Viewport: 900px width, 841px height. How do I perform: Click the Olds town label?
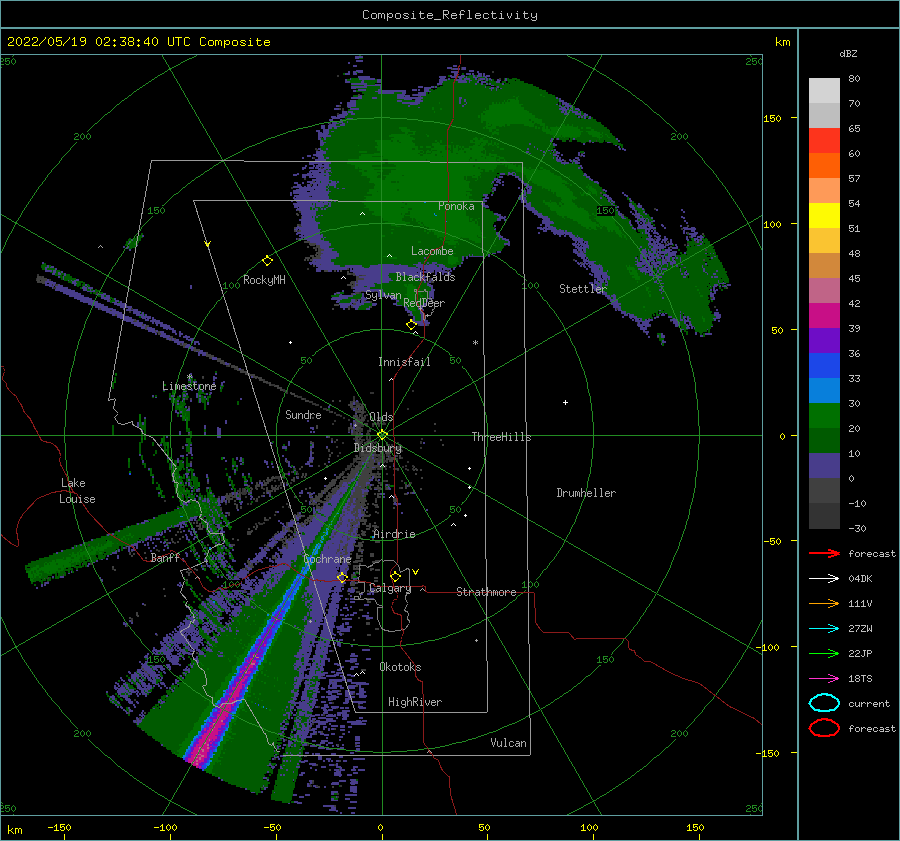click(x=381, y=417)
